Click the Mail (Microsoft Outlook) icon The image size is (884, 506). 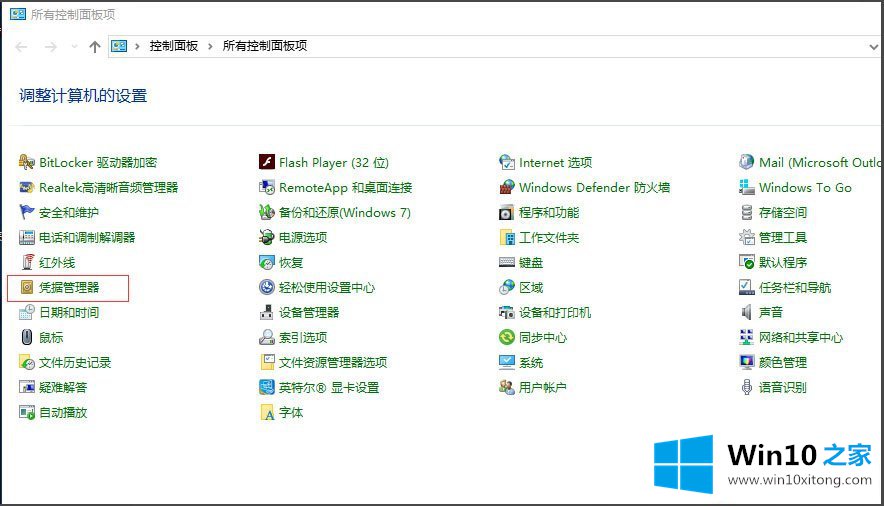coord(746,162)
